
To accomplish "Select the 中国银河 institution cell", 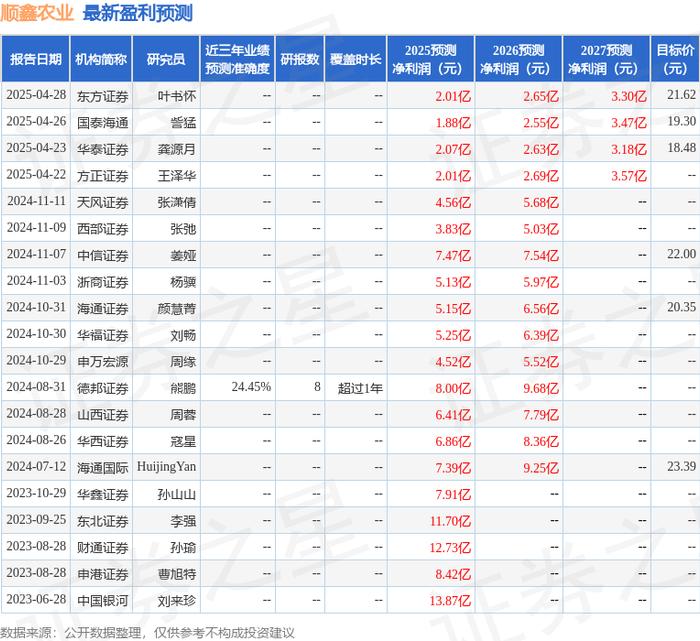I will pos(103,601).
